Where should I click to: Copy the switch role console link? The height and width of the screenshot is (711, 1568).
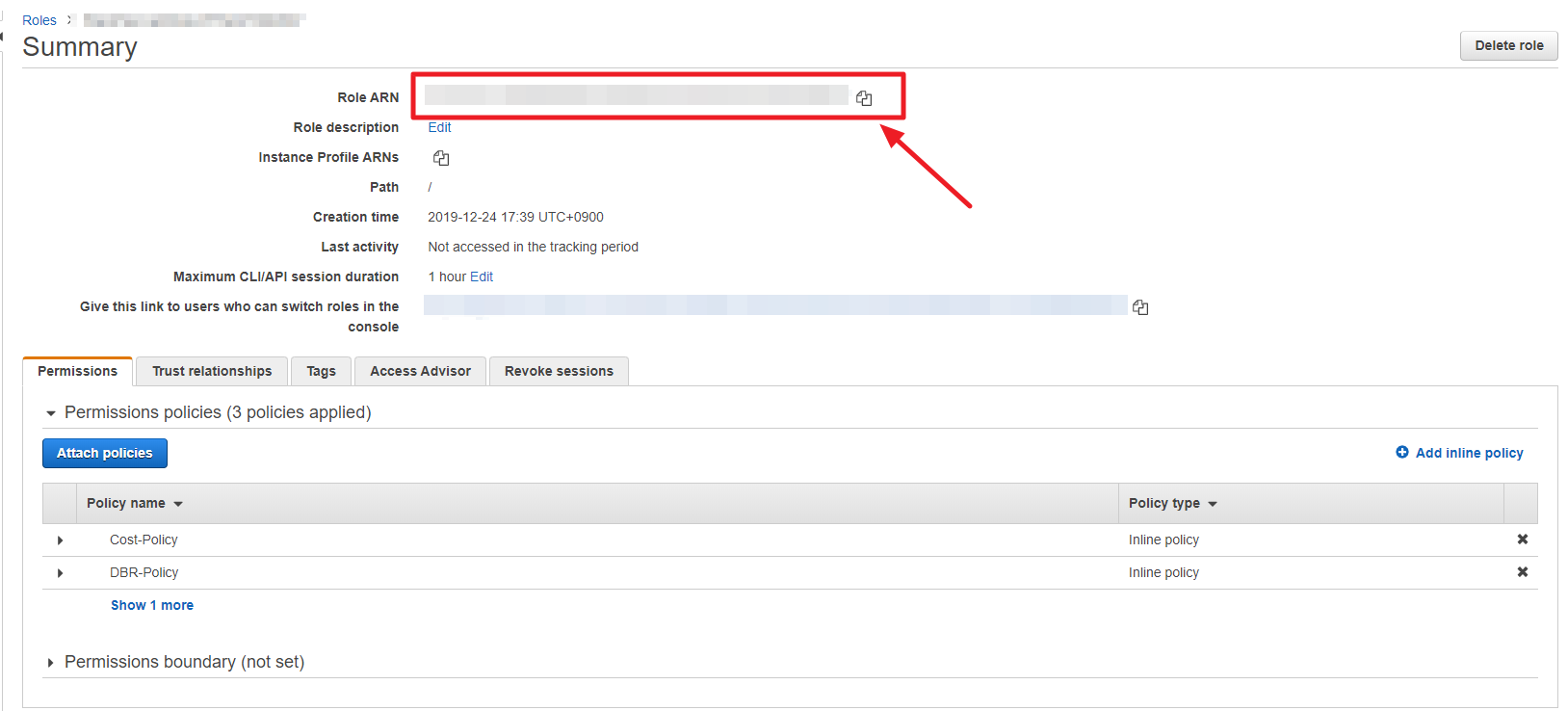(1140, 307)
